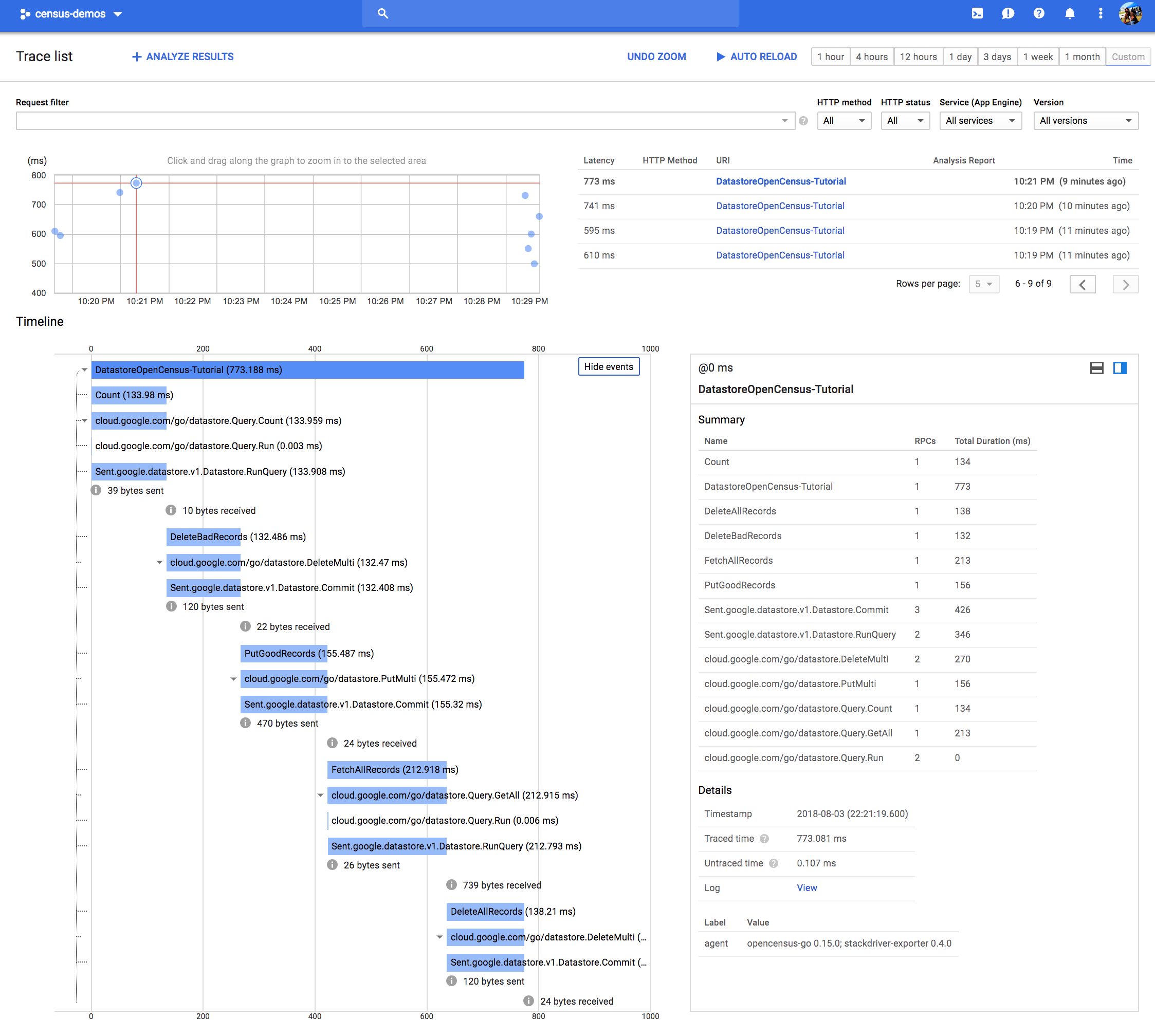Open the 595 ms DatastoreOpenCensus-Tutorial trace link
The height and width of the screenshot is (1036, 1155).
tap(780, 231)
